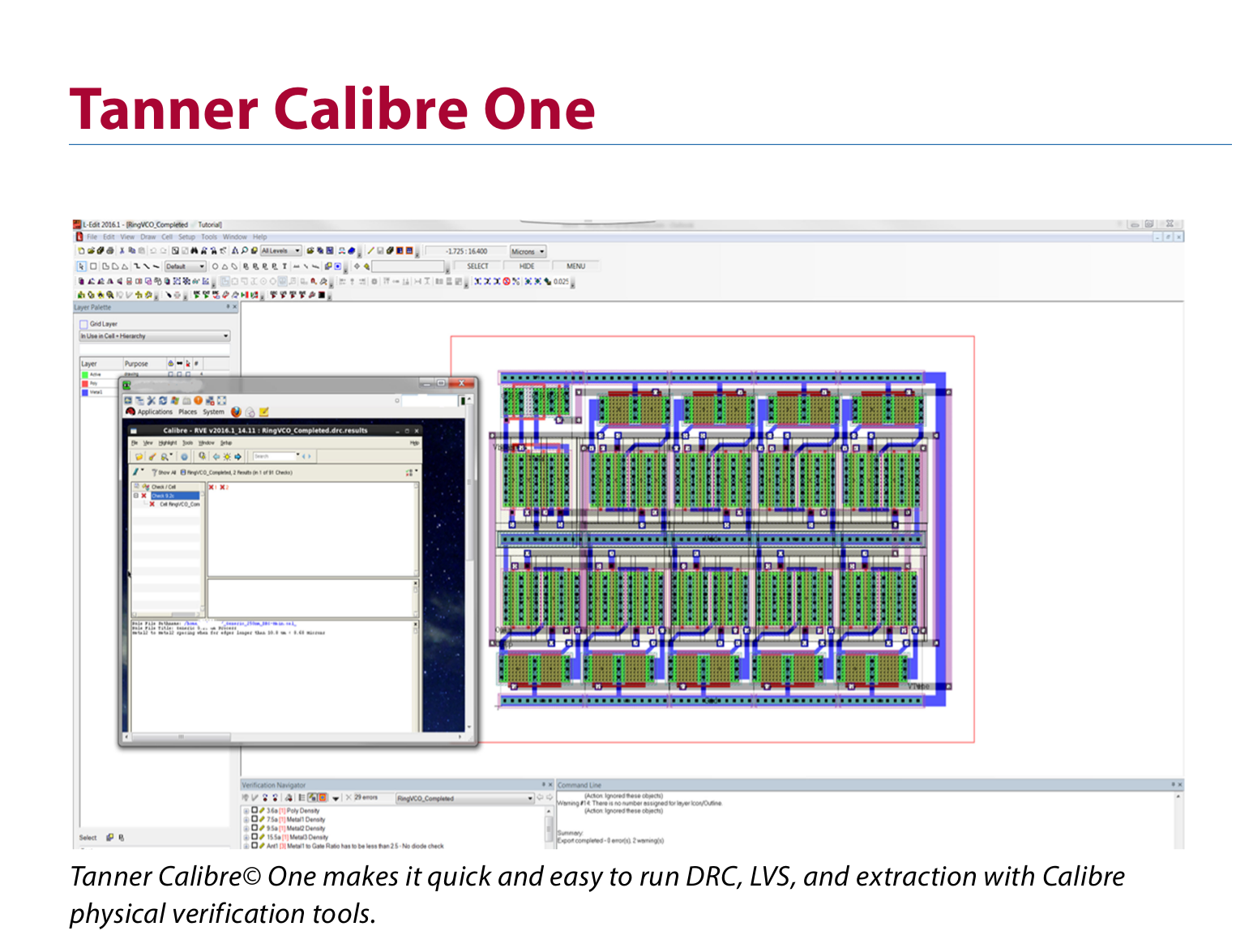Select the Cell RingVCO_Com row in Calibre RVE

coord(180,504)
